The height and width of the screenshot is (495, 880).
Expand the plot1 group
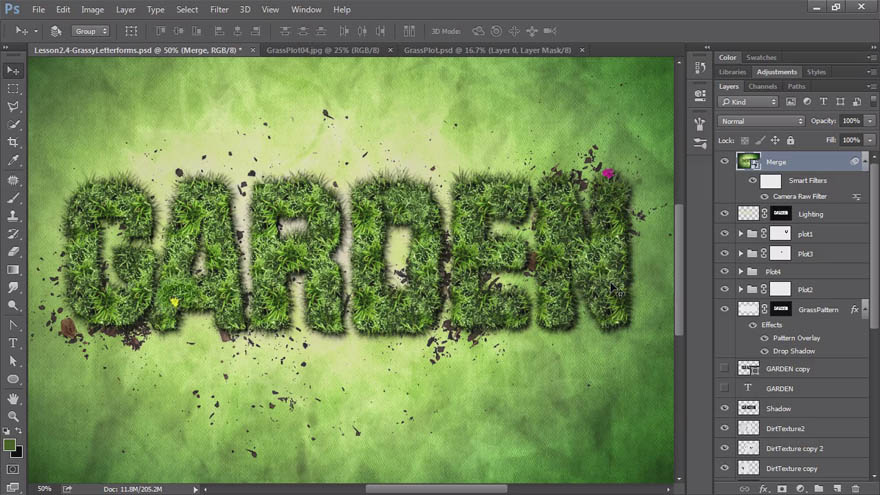tap(741, 233)
